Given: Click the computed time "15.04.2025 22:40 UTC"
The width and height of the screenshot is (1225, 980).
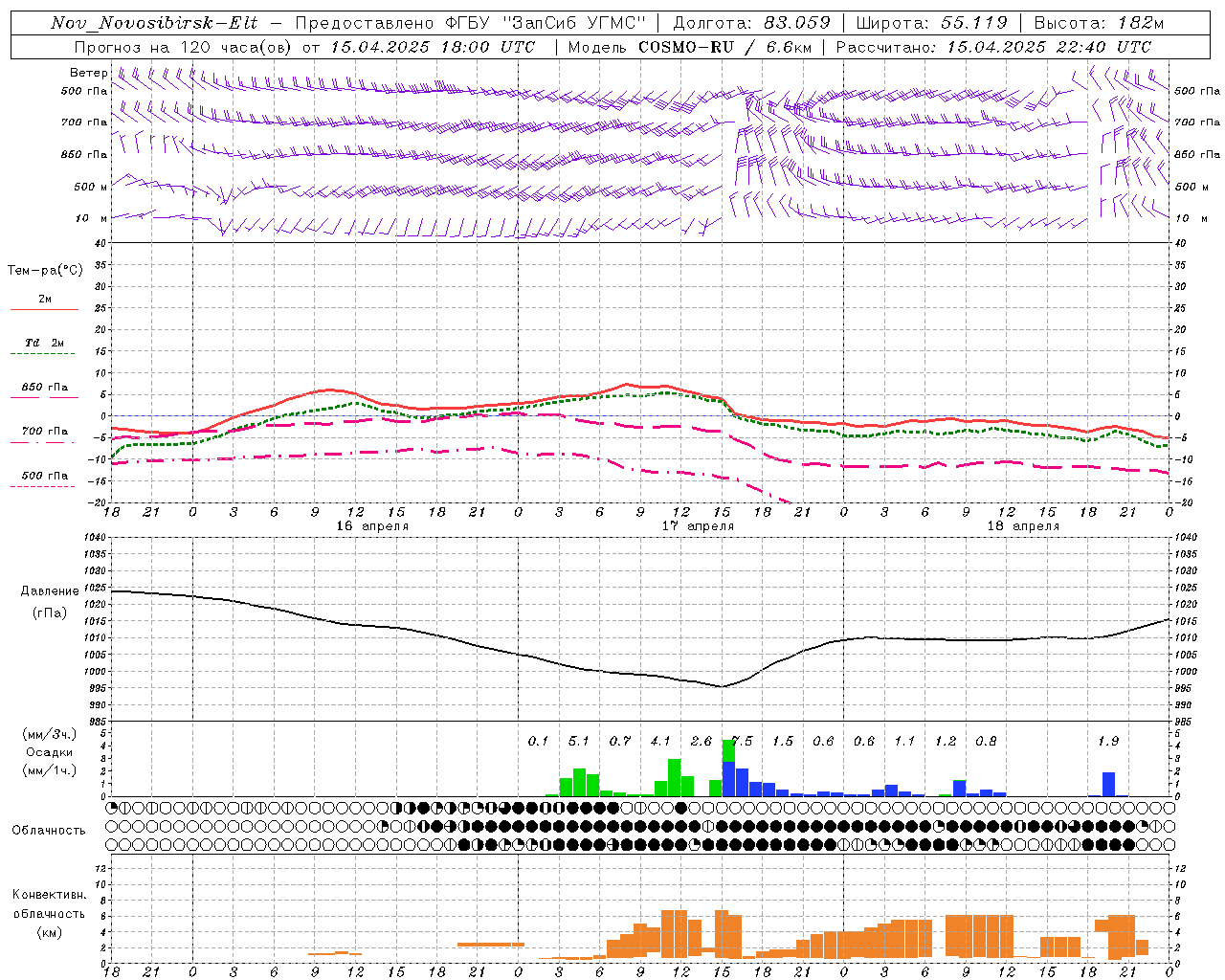Looking at the screenshot, I should tap(1049, 47).
